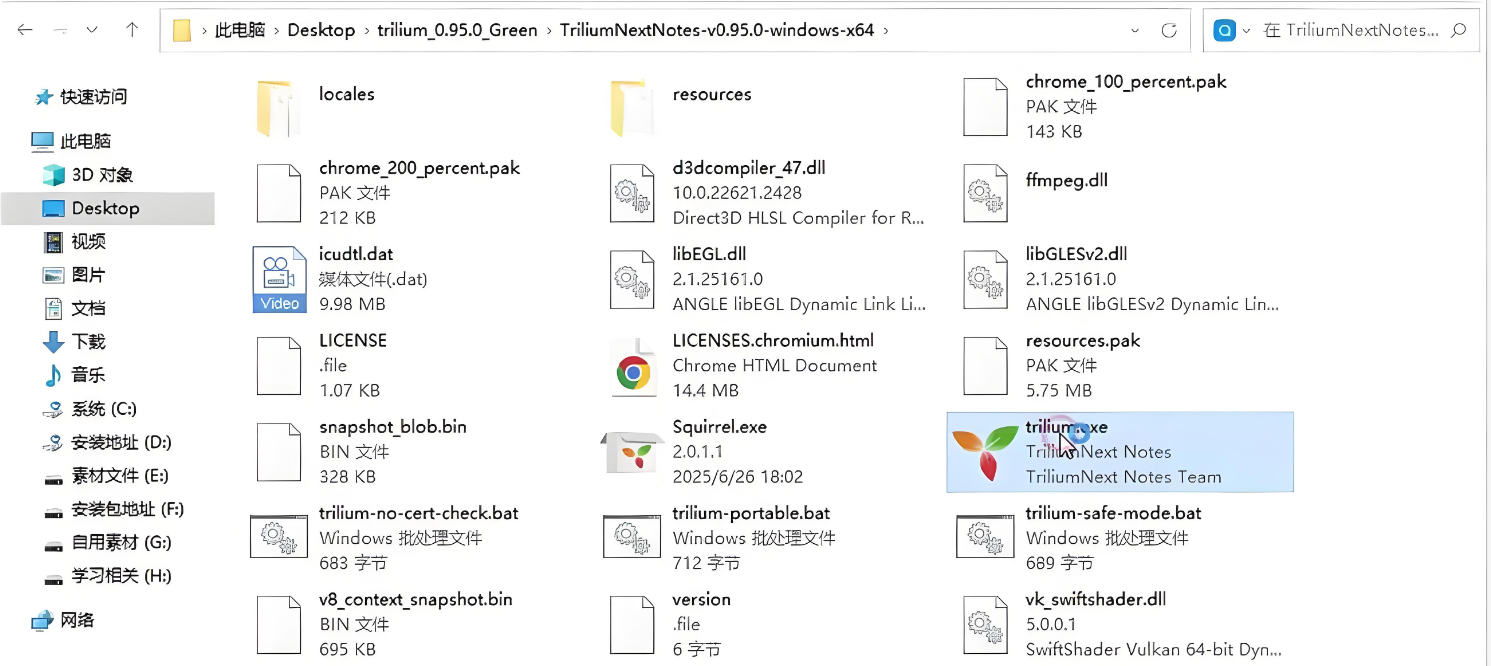Viewport: 1491px width, 666px height.
Task: Click the search box for TriliumNextNotes
Action: (1343, 30)
